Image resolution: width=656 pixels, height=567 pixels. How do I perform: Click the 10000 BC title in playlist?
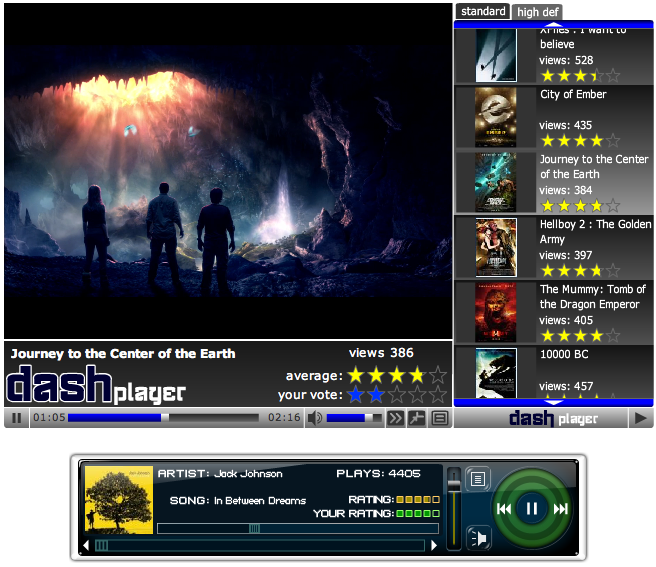(564, 354)
